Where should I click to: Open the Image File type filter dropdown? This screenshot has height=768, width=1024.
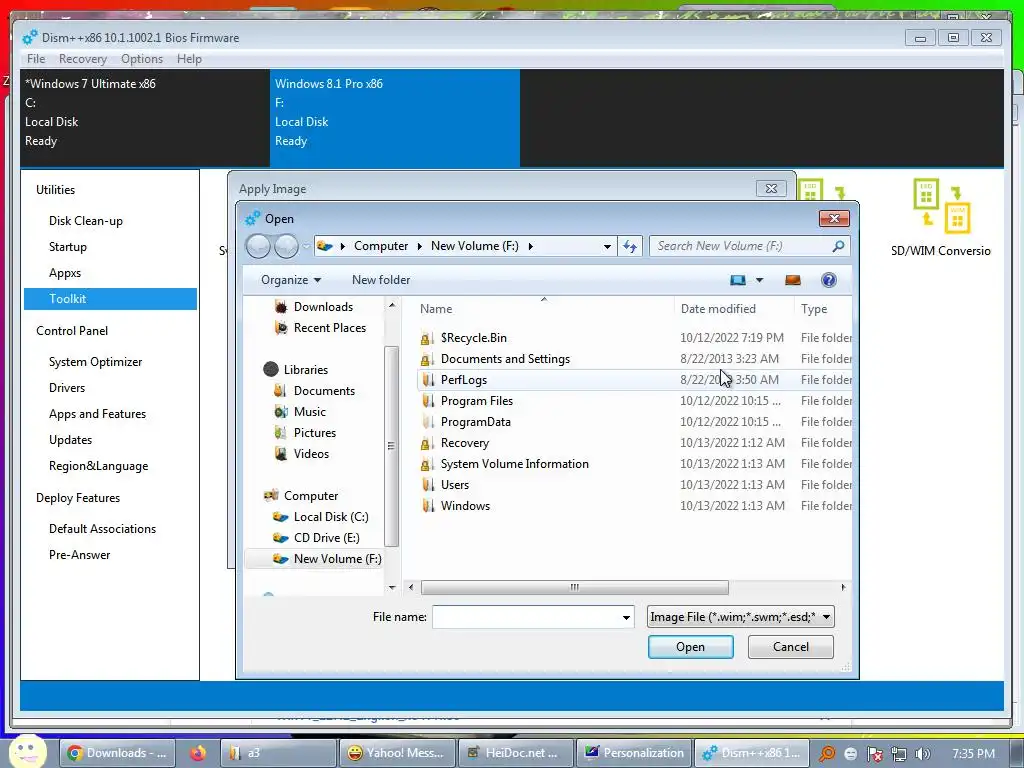pyautogui.click(x=741, y=616)
